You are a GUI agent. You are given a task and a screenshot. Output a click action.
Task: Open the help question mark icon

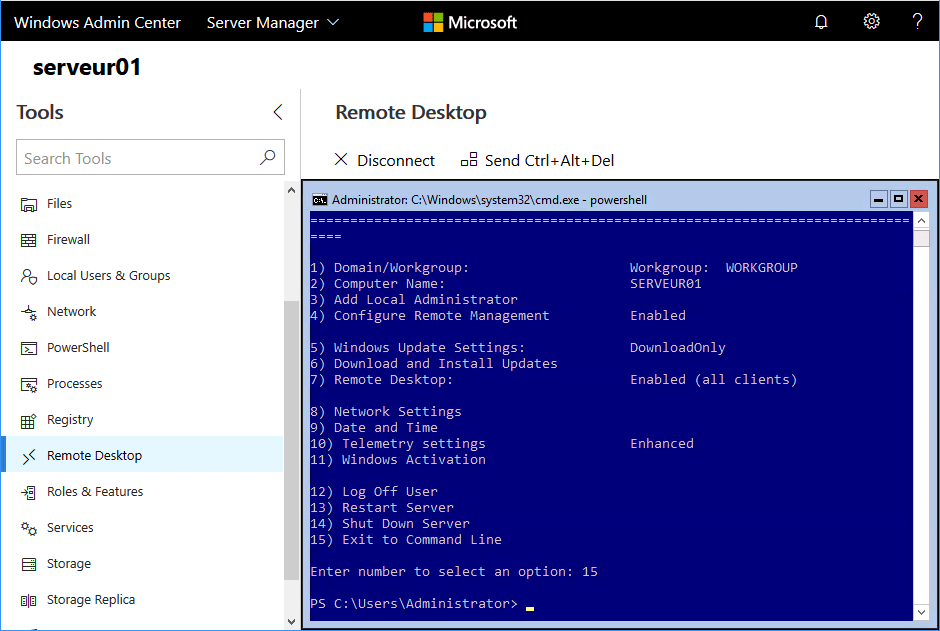tap(917, 22)
